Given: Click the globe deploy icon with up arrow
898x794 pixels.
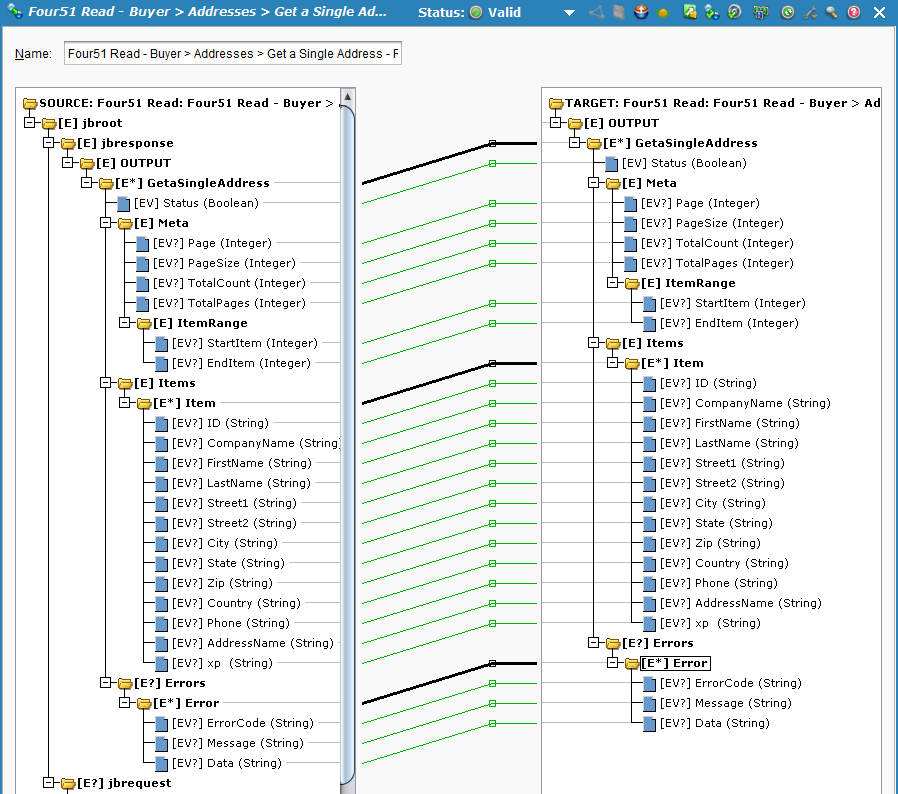Looking at the screenshot, I should coord(641,13).
